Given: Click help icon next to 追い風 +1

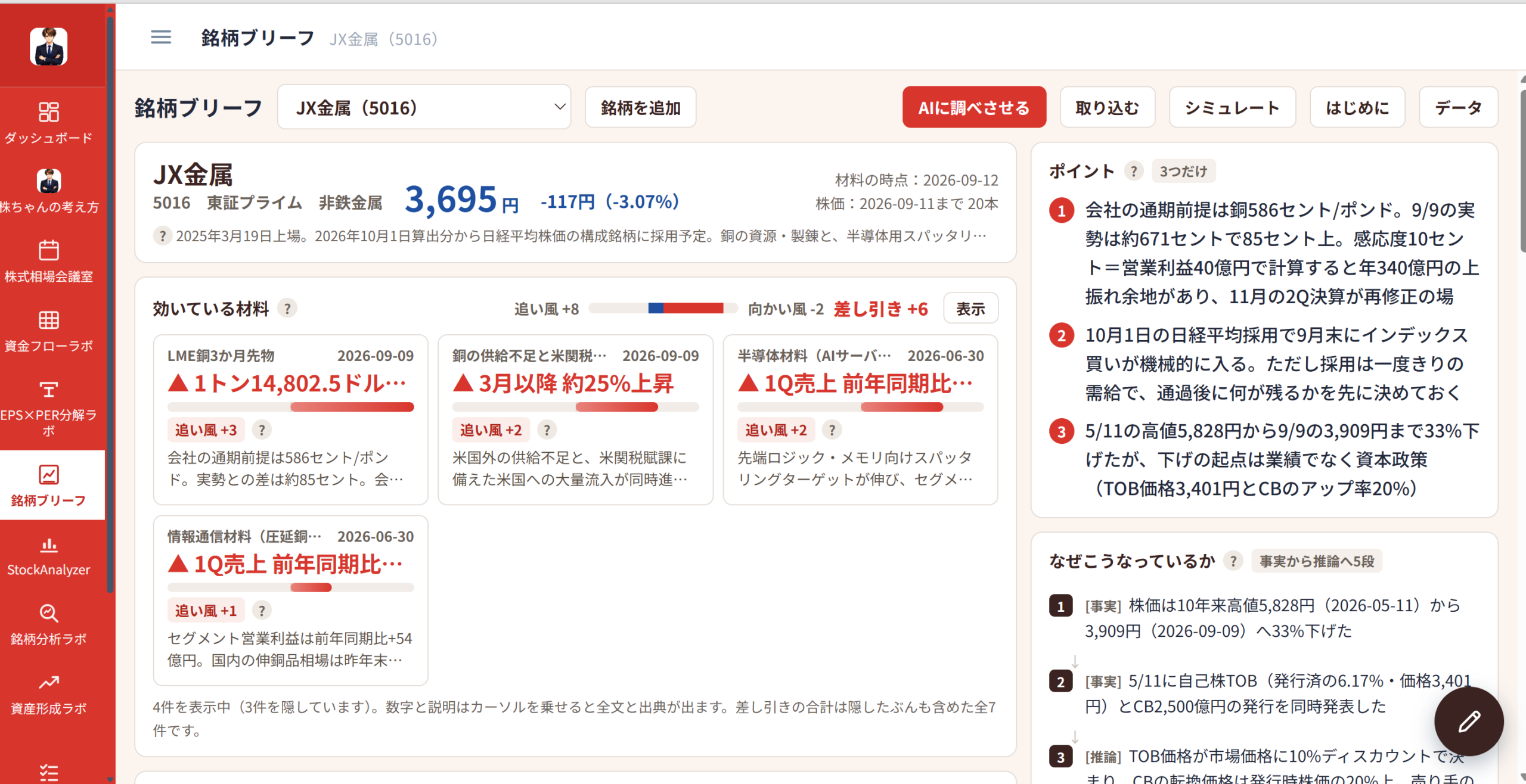Looking at the screenshot, I should click(x=262, y=610).
